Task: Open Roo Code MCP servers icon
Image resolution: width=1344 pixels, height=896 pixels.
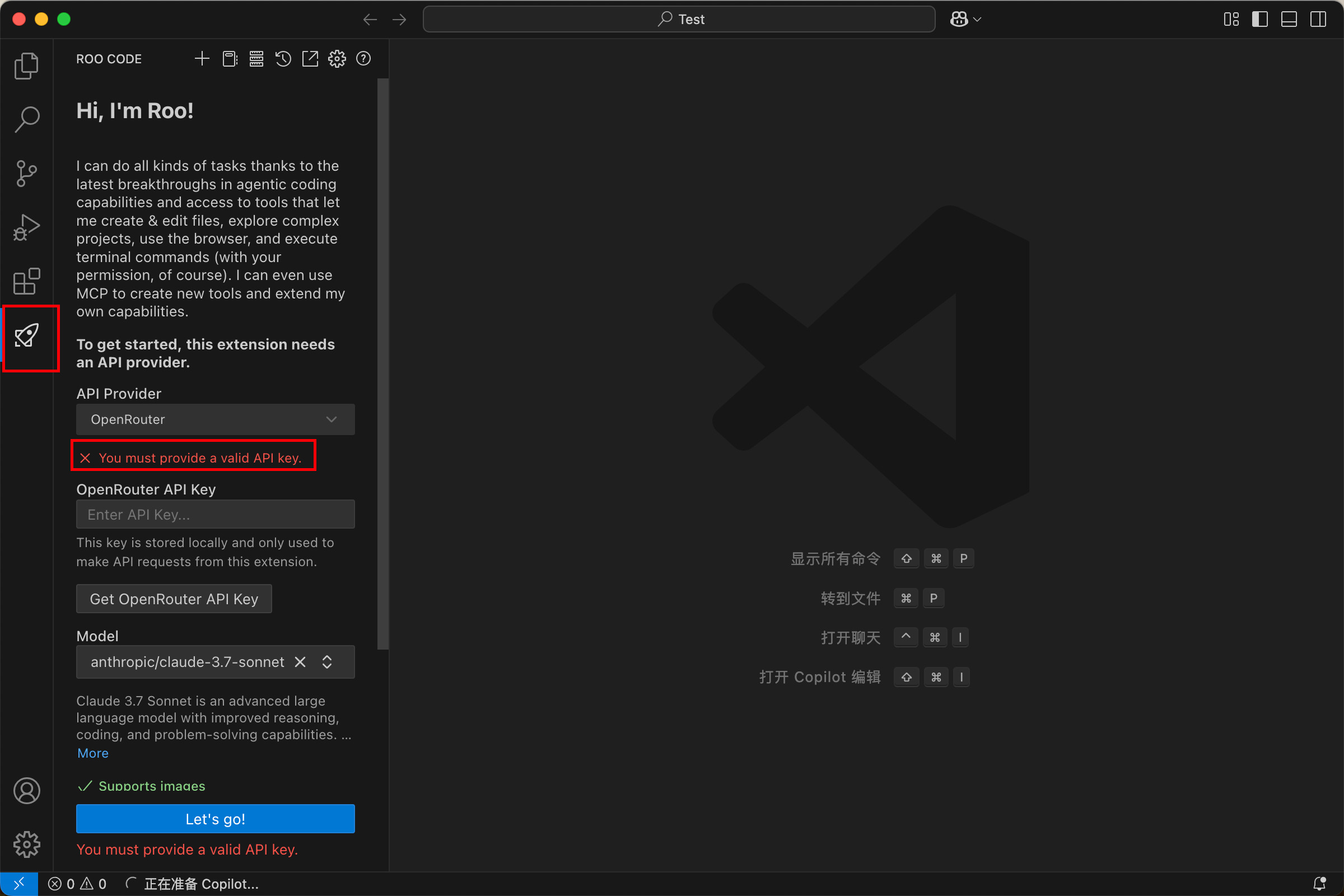Action: coord(256,59)
